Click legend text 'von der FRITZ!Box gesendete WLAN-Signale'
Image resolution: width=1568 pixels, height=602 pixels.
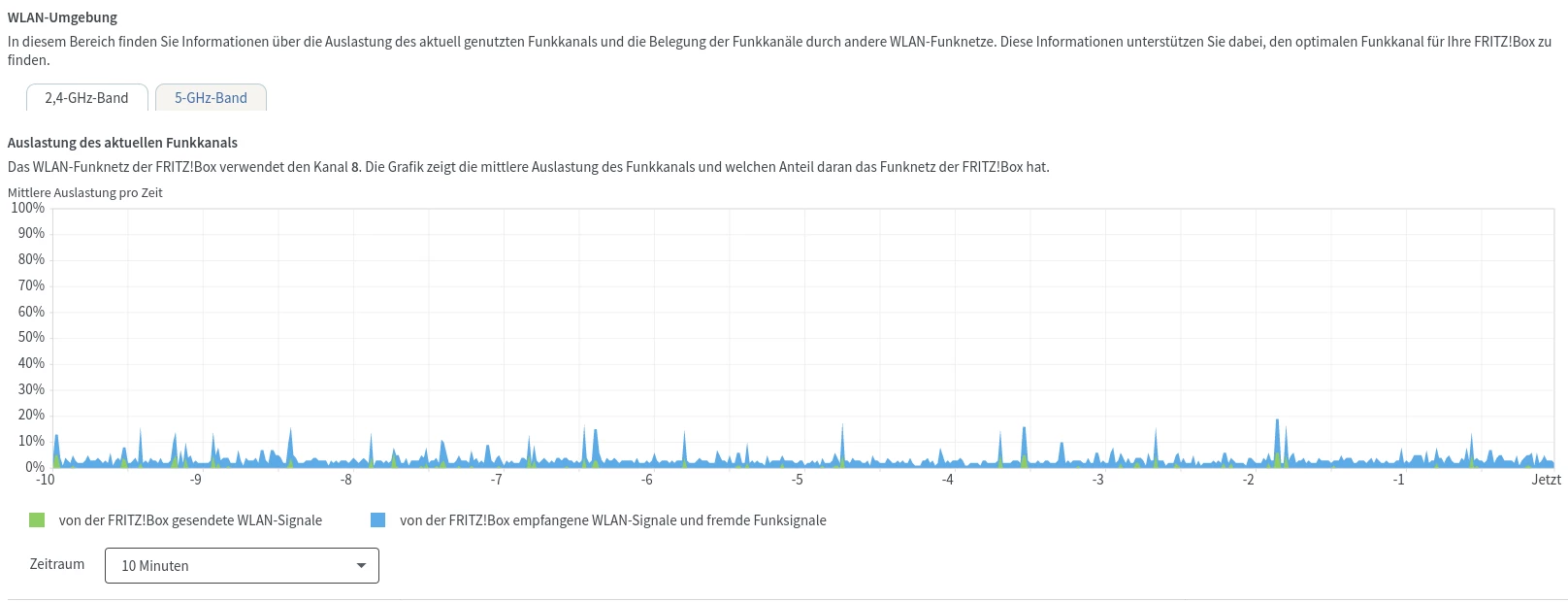point(190,520)
